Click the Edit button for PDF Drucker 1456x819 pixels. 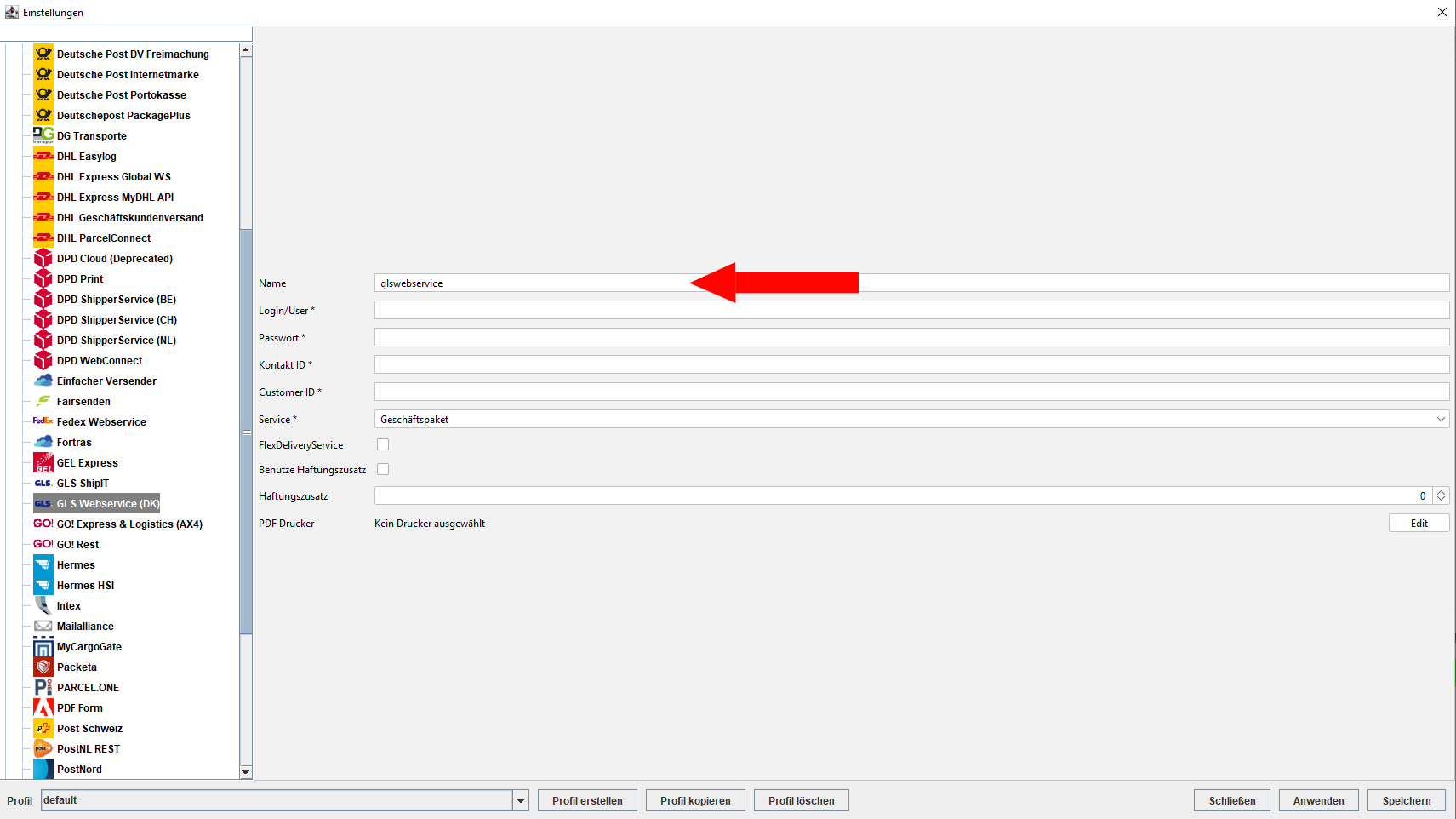(1419, 523)
